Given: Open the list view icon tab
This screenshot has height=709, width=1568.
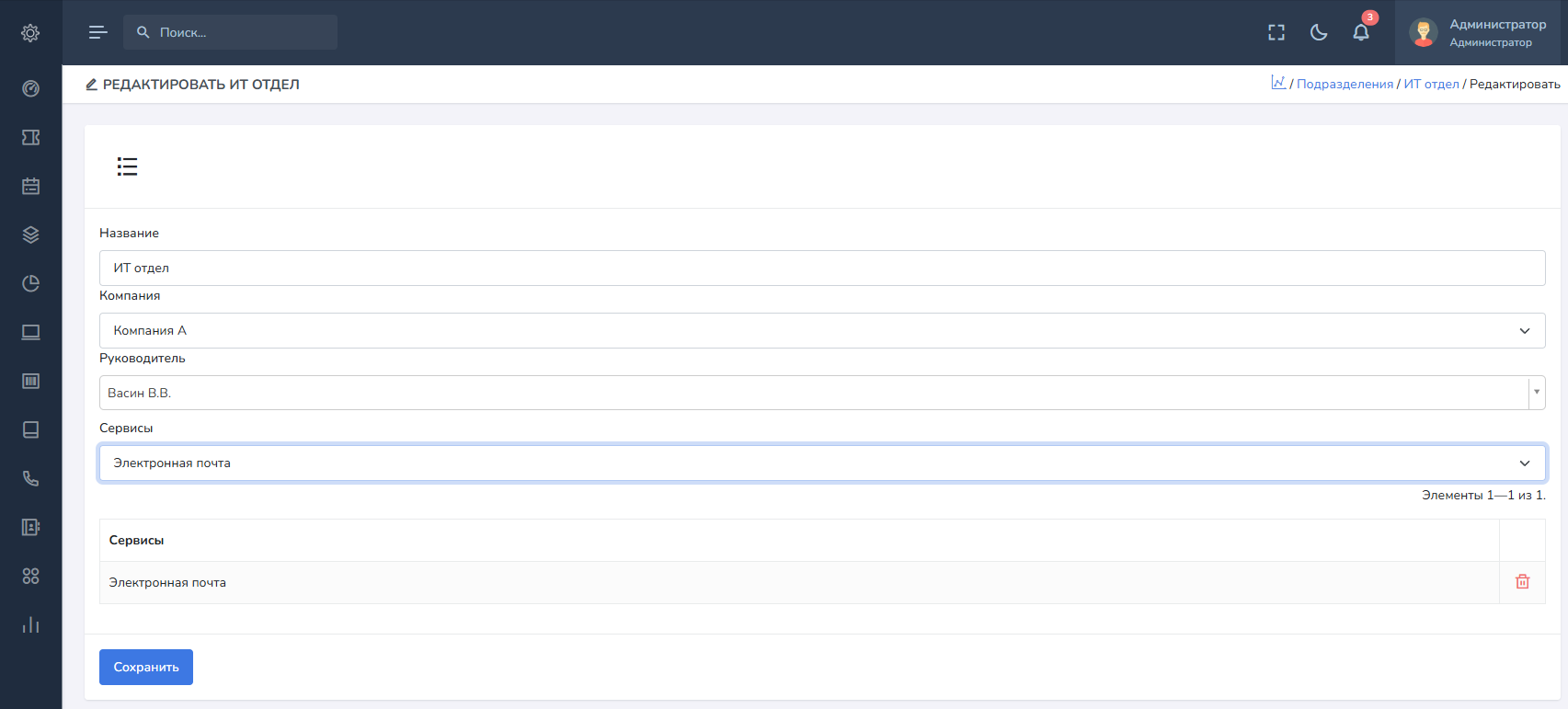Looking at the screenshot, I should point(127,166).
